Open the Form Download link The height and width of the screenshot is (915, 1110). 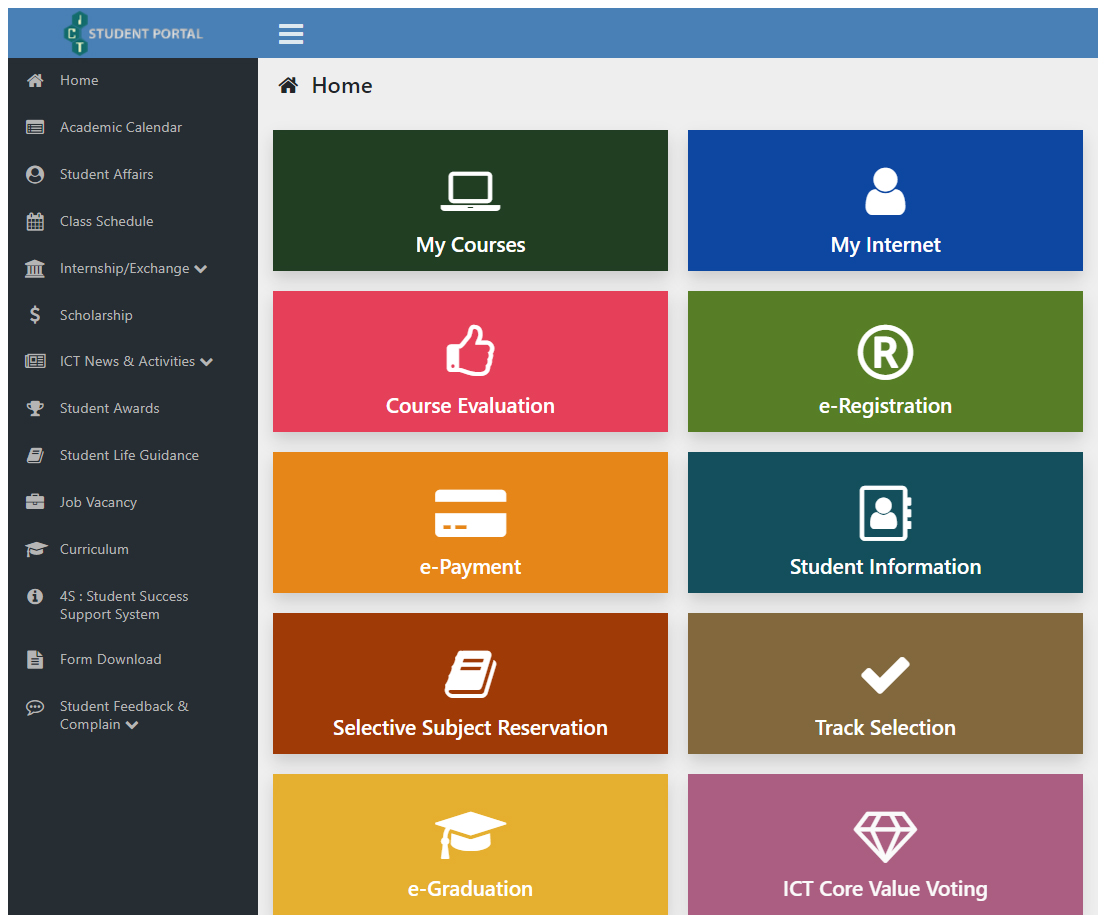pyautogui.click(x=110, y=659)
